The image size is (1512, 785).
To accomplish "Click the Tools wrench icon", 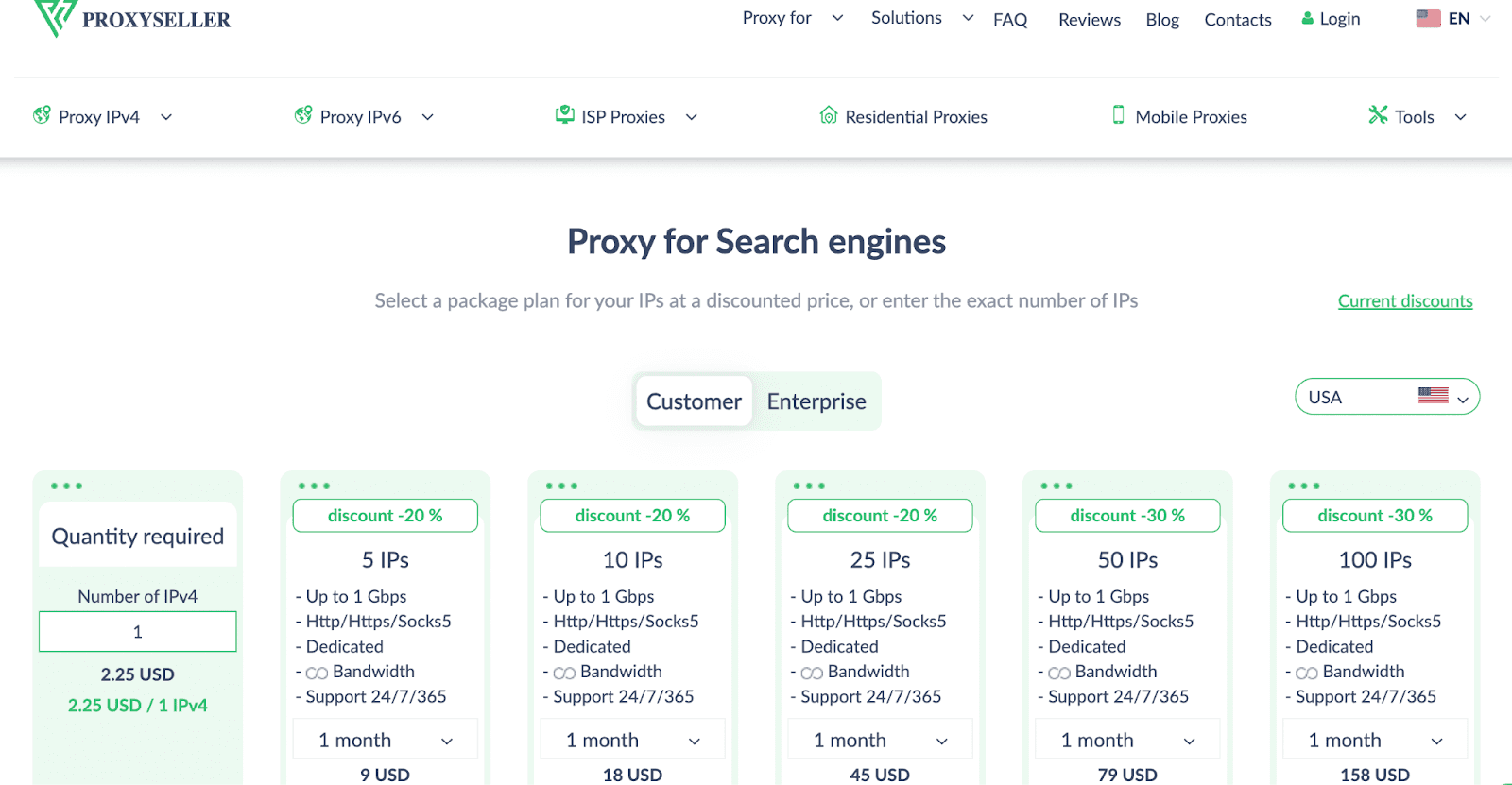I will [1378, 115].
